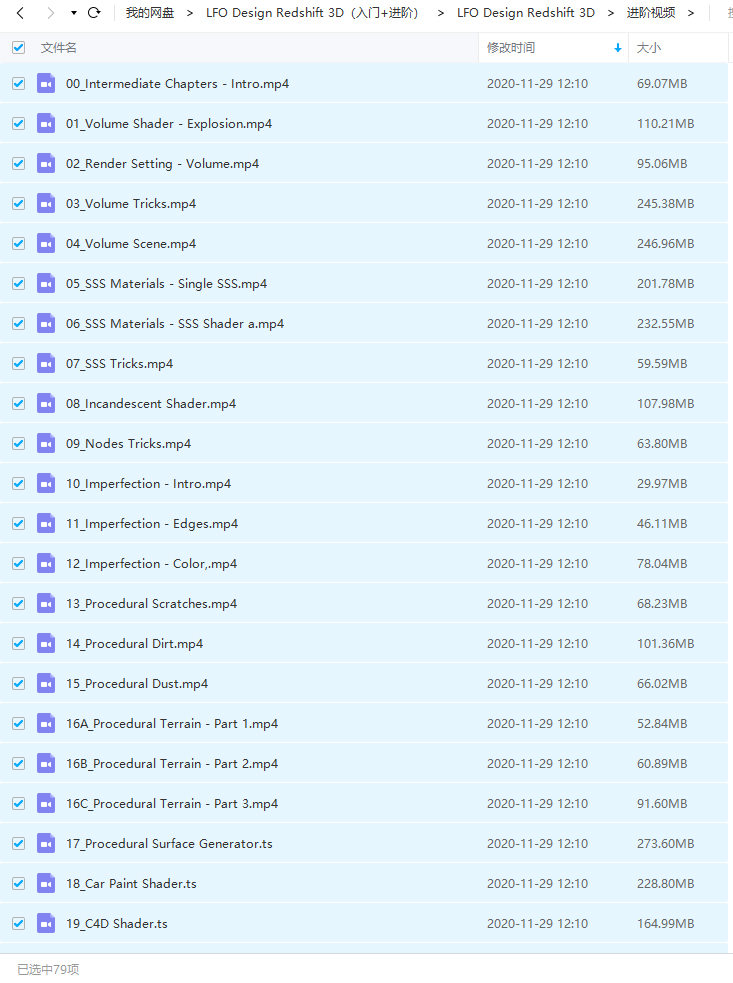Click video icon of 19_C4D Shader.ts
This screenshot has height=983, width=733.
click(x=46, y=923)
